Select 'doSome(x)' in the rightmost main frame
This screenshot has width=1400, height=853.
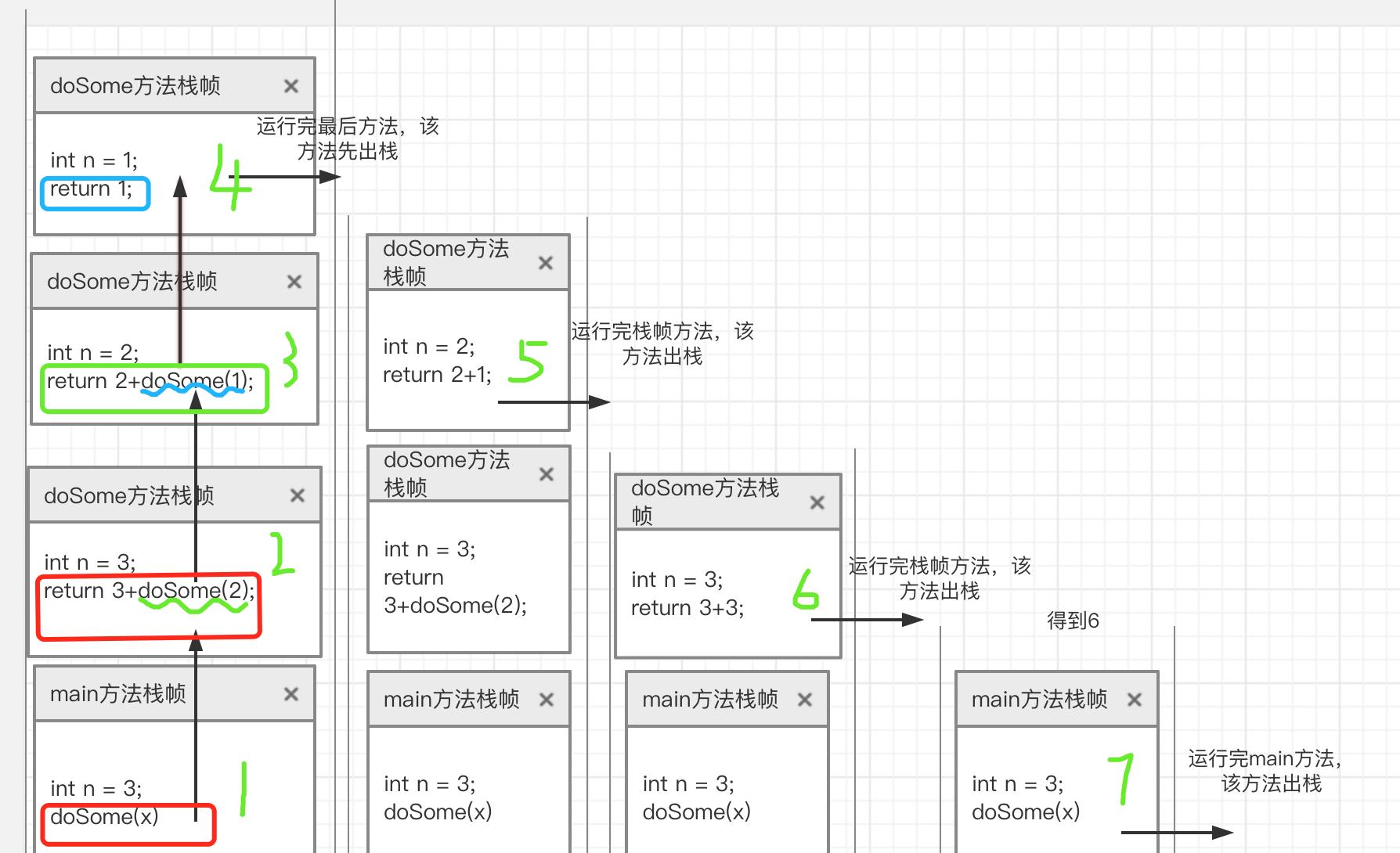coord(1026,812)
